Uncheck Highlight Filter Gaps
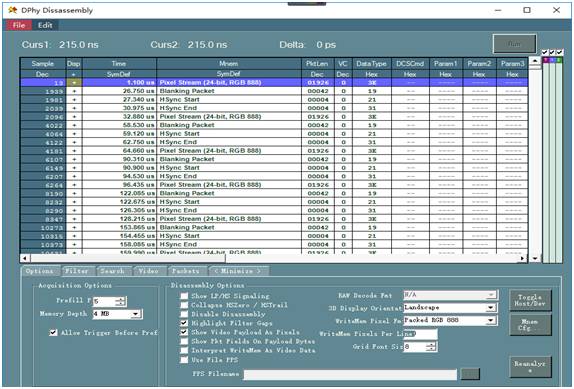This screenshot has height=389, width=574. point(184,323)
